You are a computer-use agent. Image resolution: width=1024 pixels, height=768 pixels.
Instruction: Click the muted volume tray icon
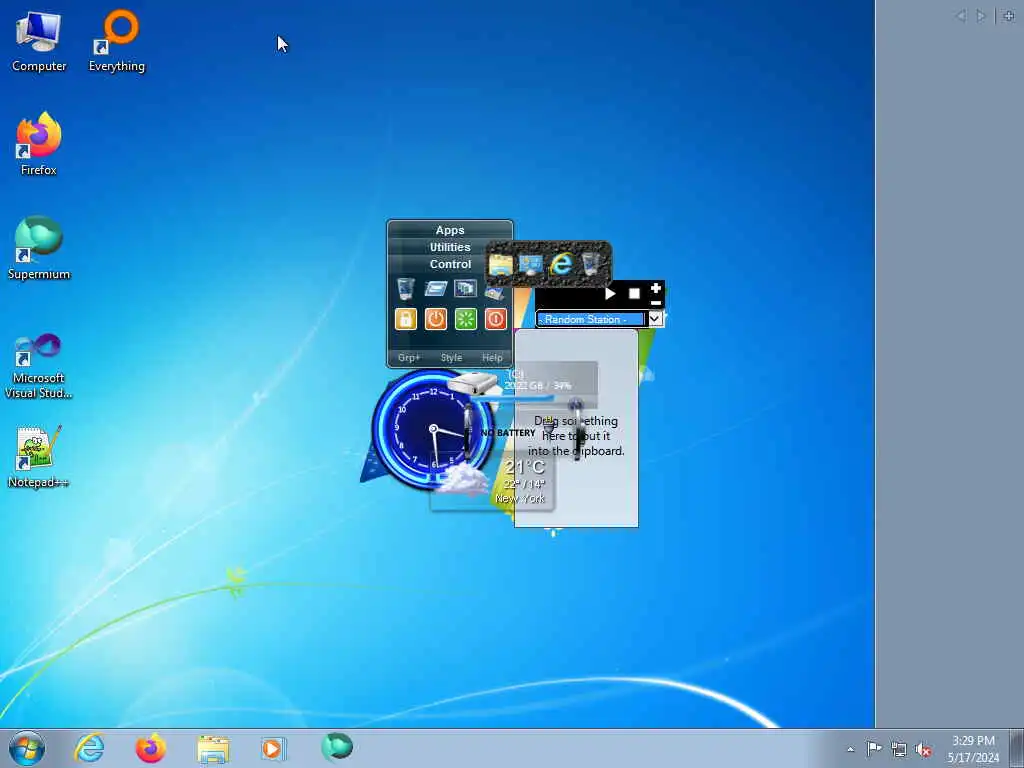point(923,749)
